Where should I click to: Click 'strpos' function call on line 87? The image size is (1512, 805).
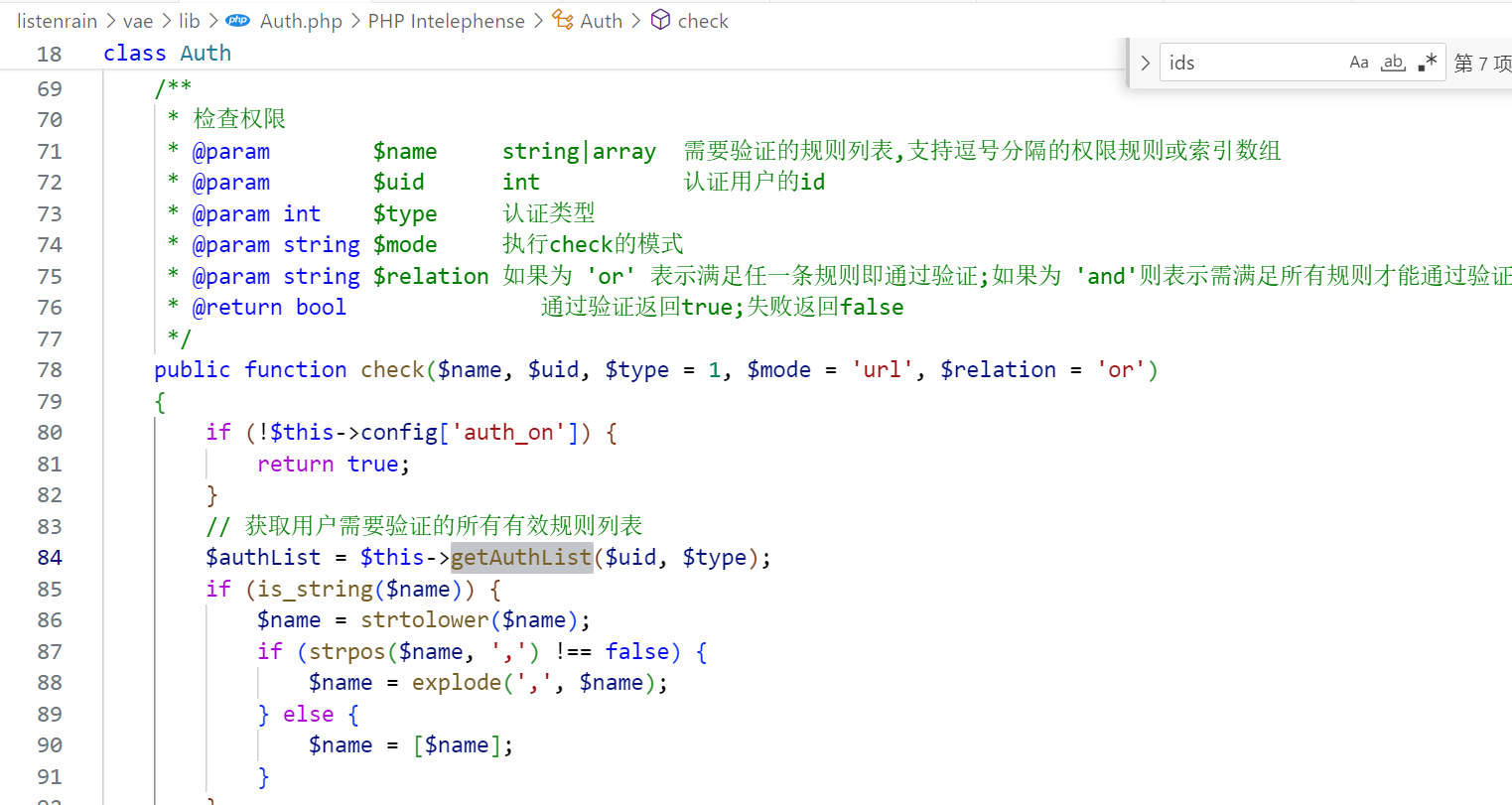347,652
